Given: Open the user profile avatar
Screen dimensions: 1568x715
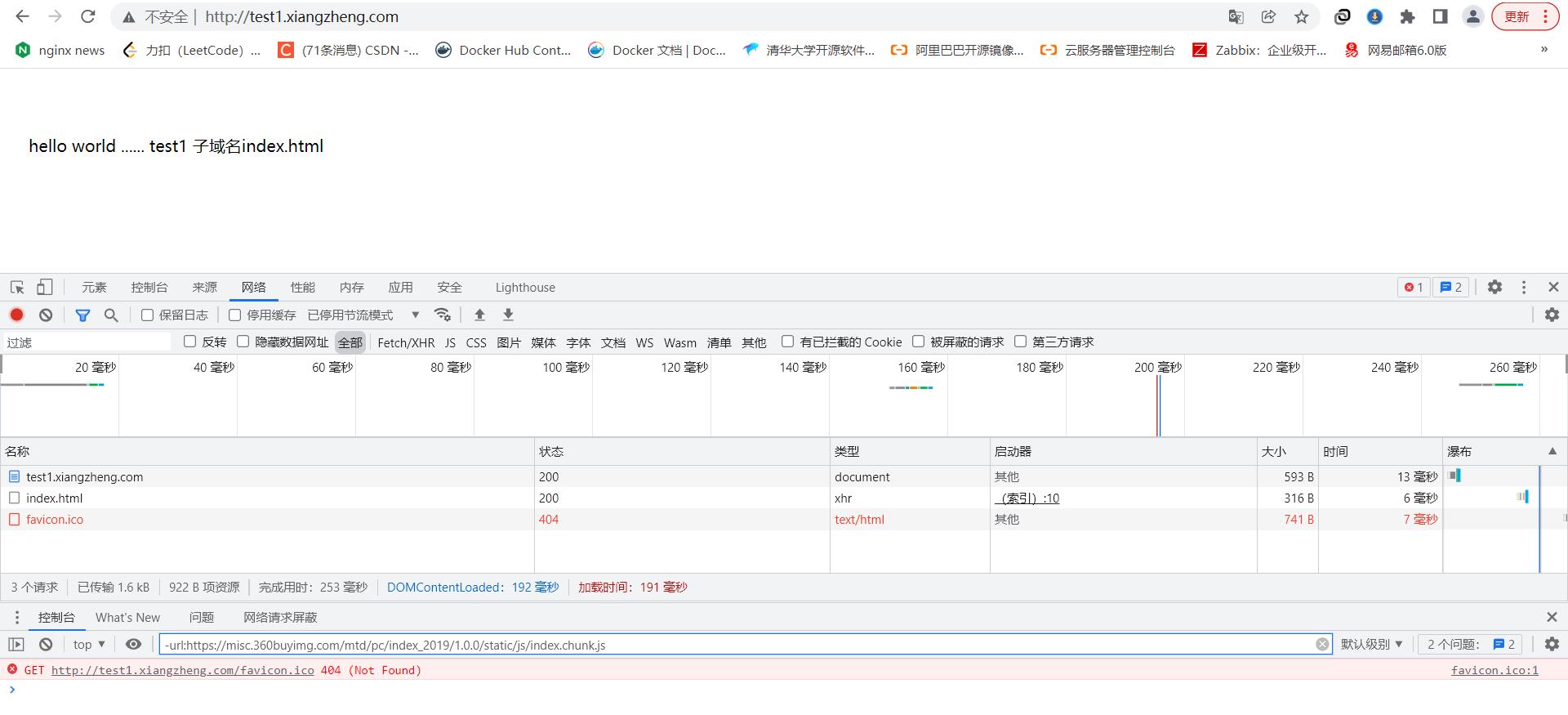Looking at the screenshot, I should click(x=1472, y=16).
